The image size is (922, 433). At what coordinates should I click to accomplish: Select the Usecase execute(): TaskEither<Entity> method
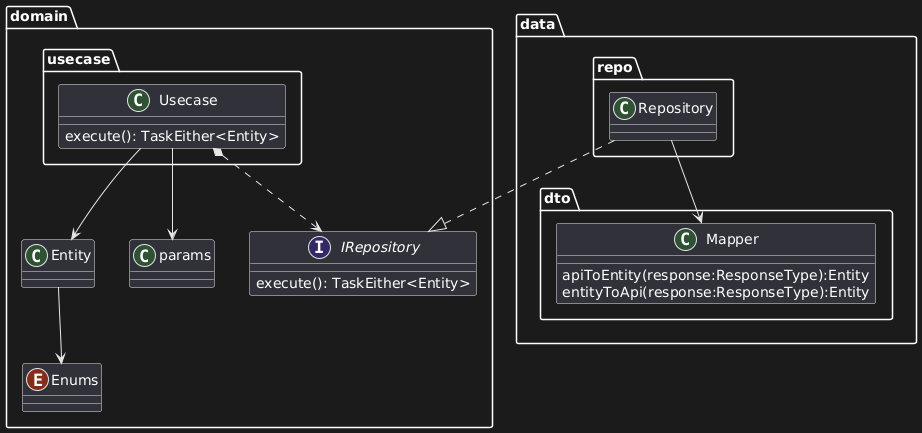click(172, 136)
